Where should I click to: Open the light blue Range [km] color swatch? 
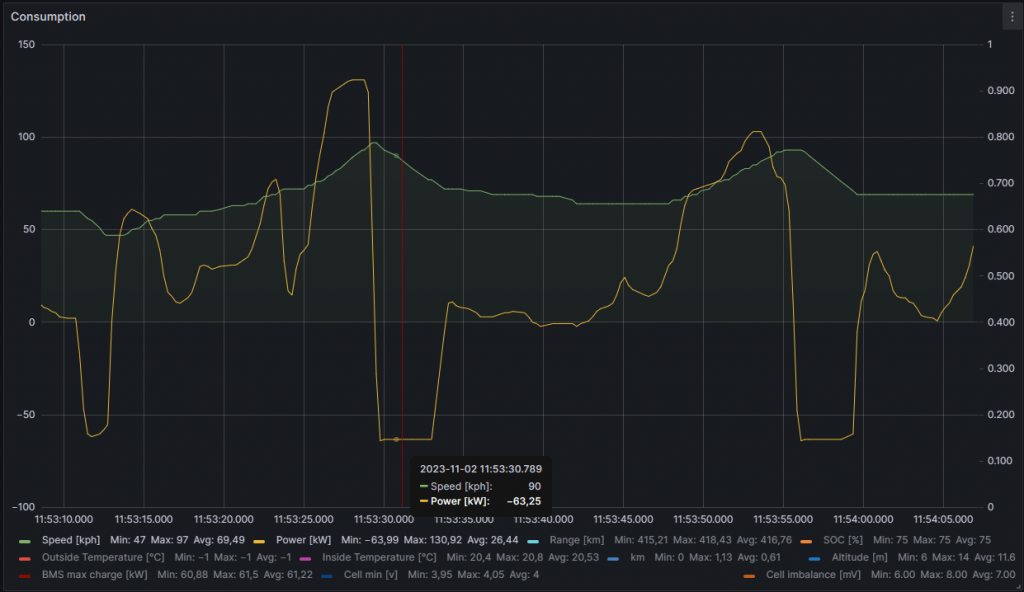pos(533,542)
